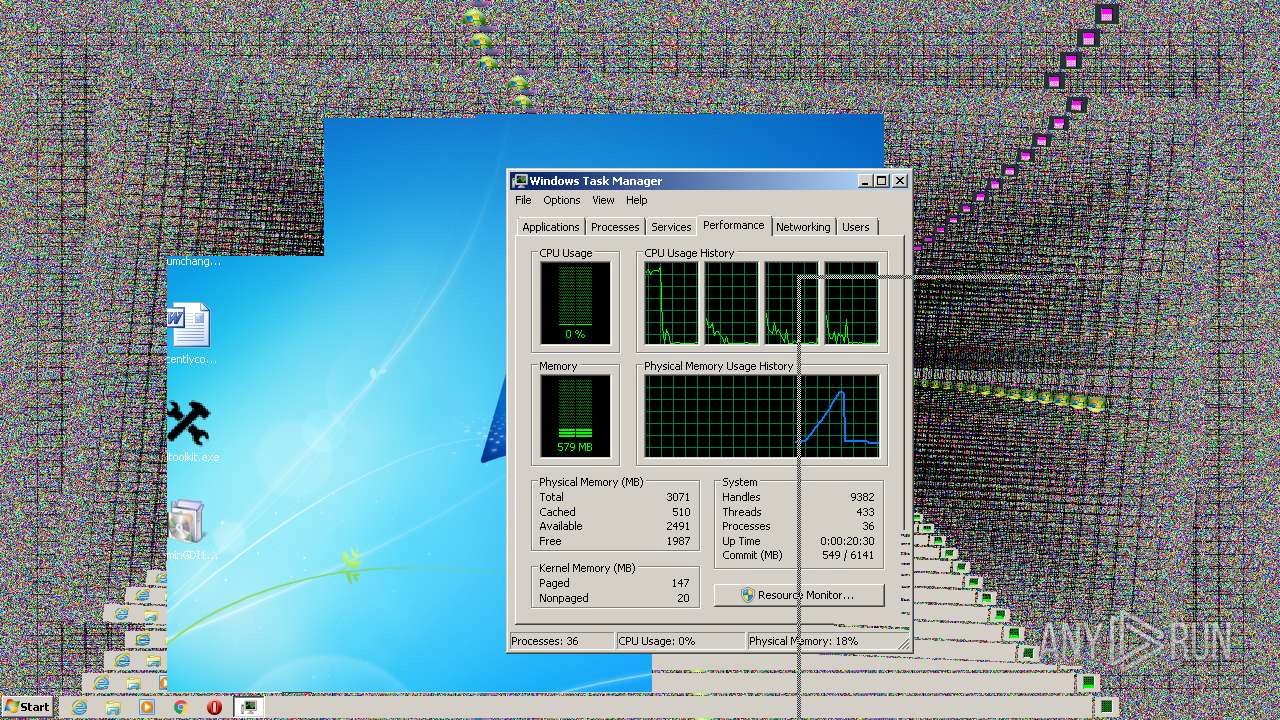Launch Windows Media Player from taskbar
The image size is (1280, 720).
click(147, 707)
